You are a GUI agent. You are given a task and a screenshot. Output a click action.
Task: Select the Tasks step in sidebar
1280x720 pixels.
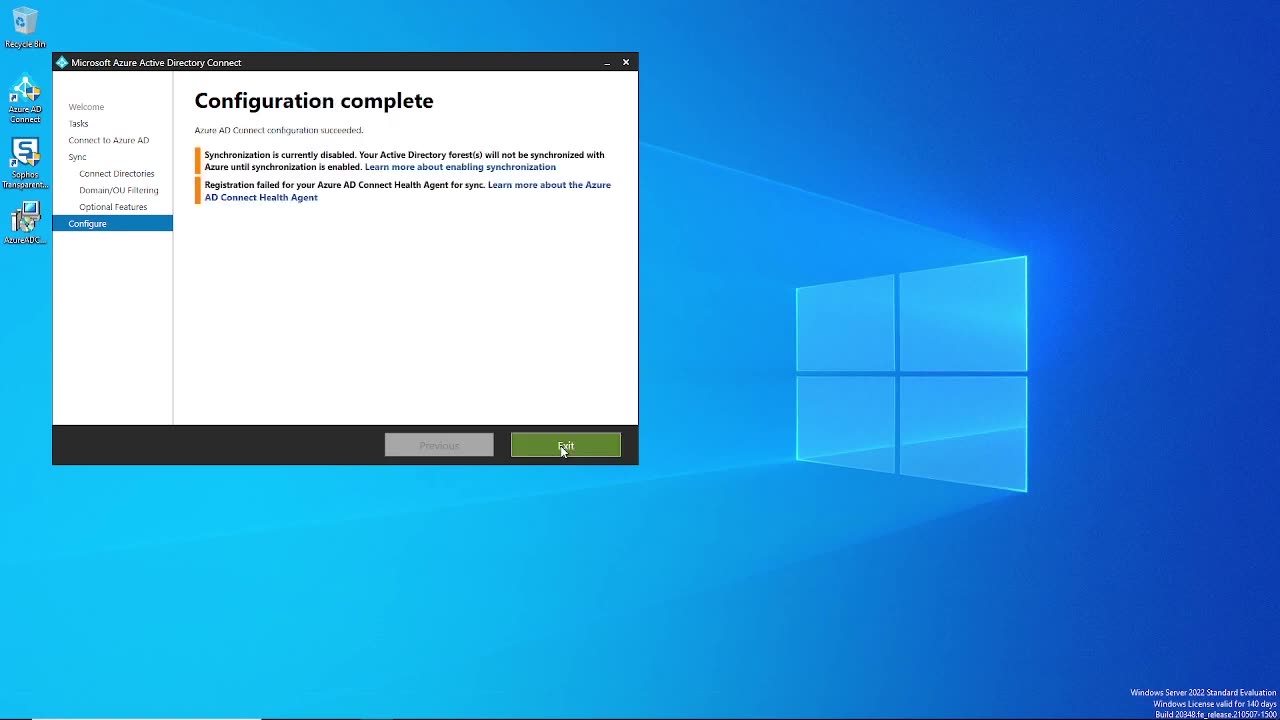[x=78, y=124]
